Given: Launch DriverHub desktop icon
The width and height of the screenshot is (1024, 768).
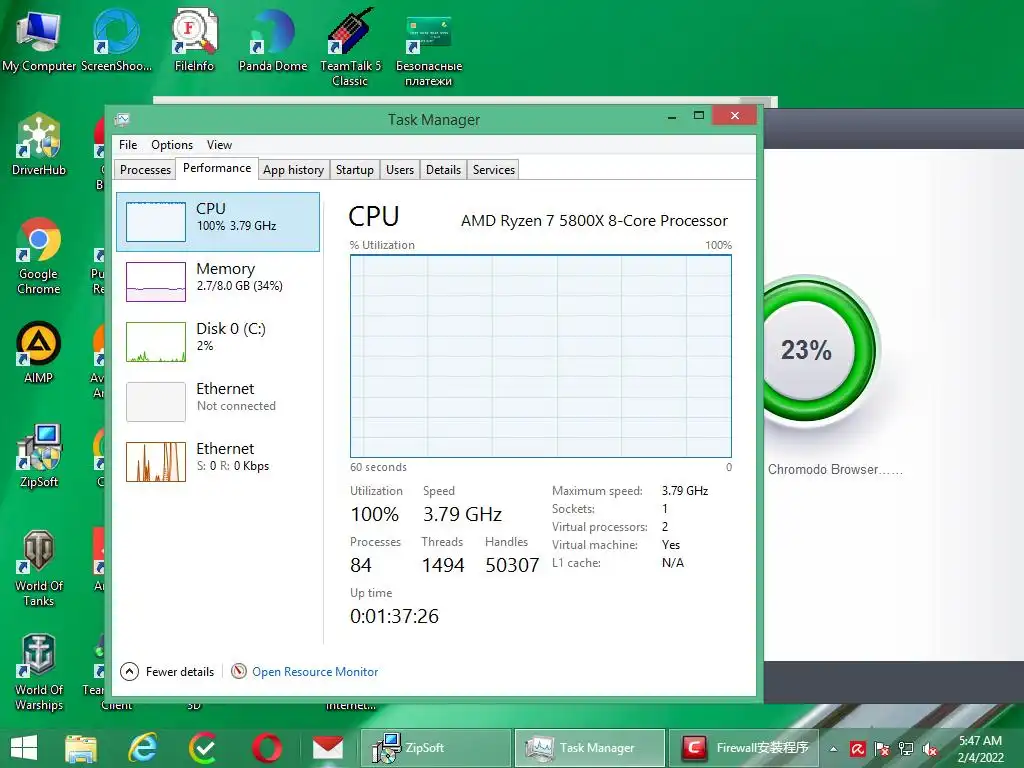Looking at the screenshot, I should tap(39, 144).
